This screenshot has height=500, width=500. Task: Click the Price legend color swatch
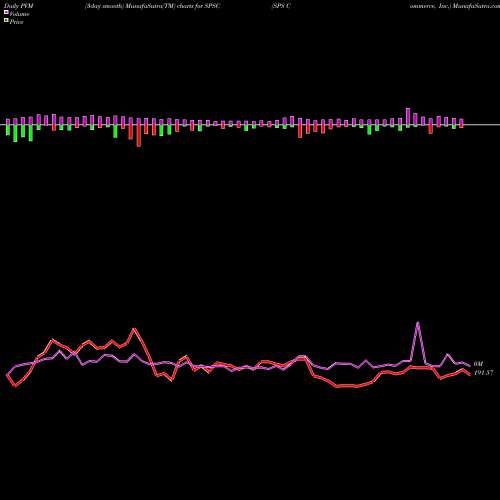[6, 20]
